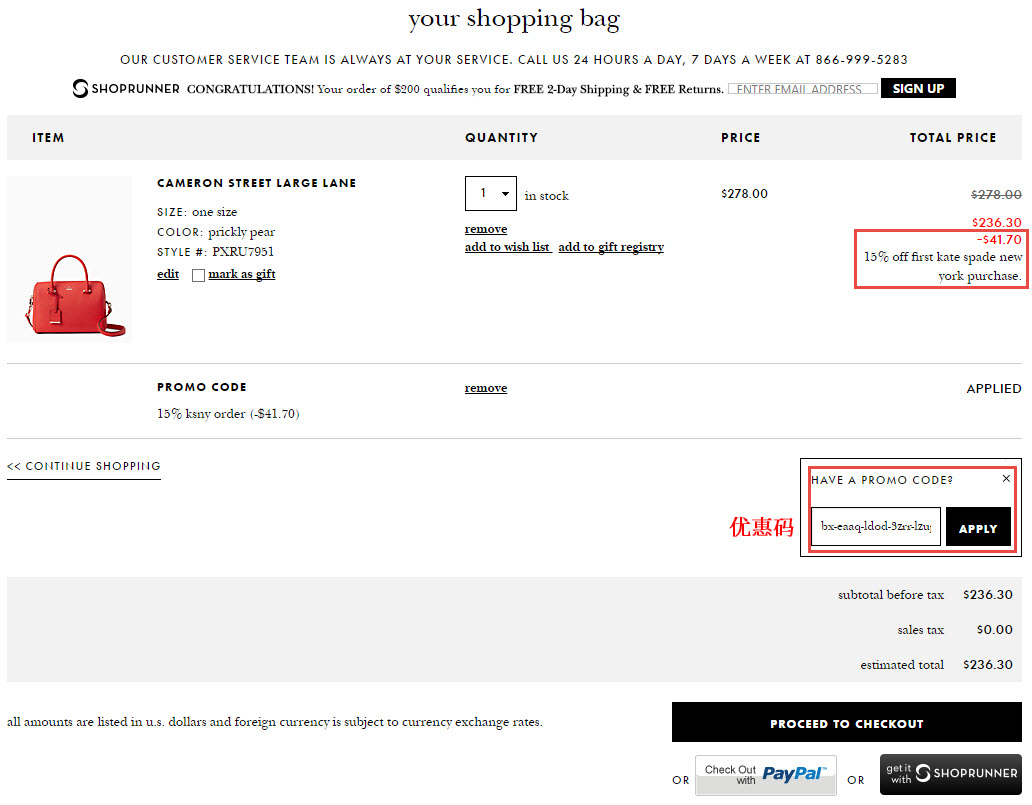Click the 'your shopping bag' heading
Image resolution: width=1032 pixels, height=805 pixels.
[x=514, y=20]
